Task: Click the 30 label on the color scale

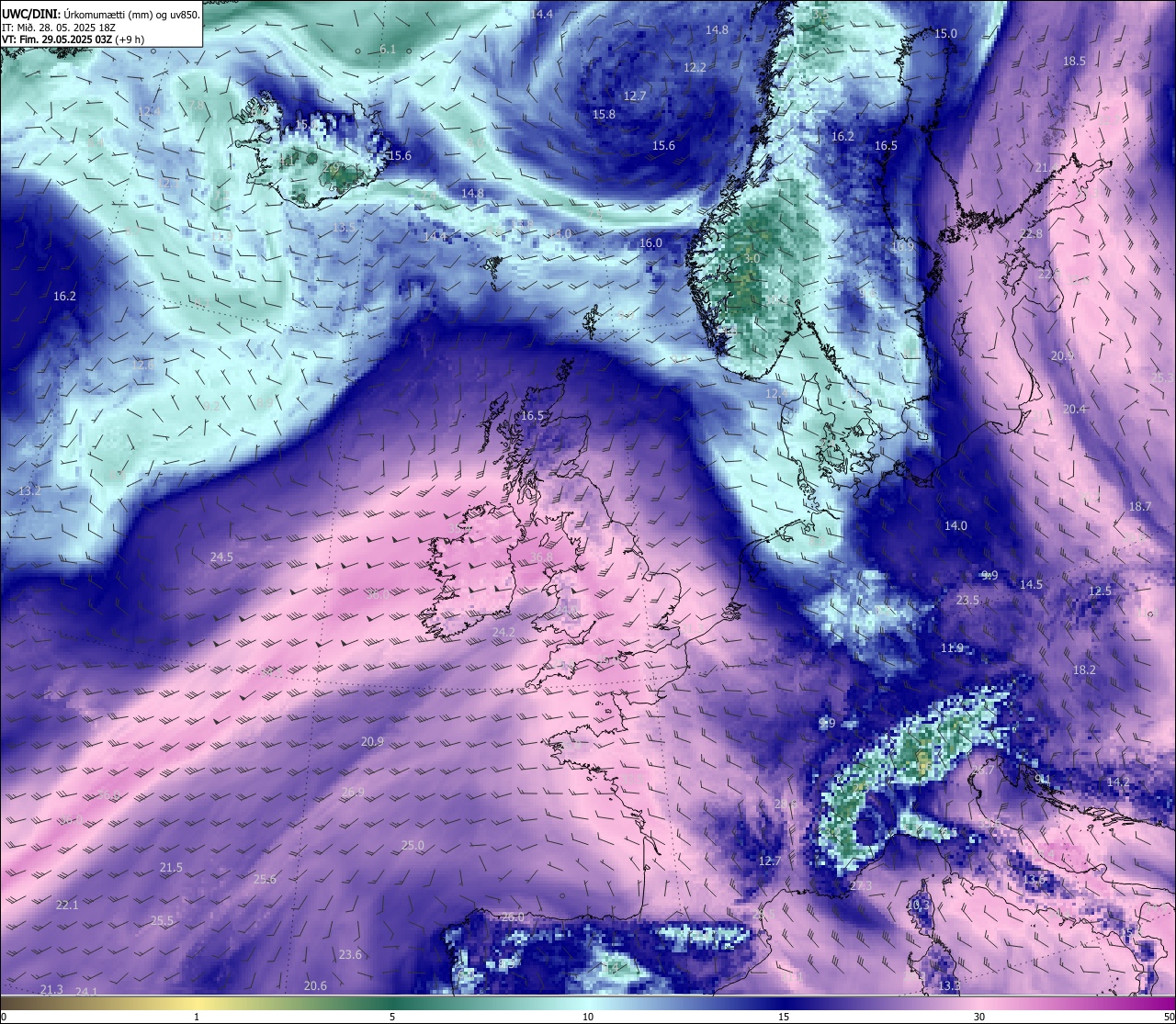Action: click(979, 1017)
